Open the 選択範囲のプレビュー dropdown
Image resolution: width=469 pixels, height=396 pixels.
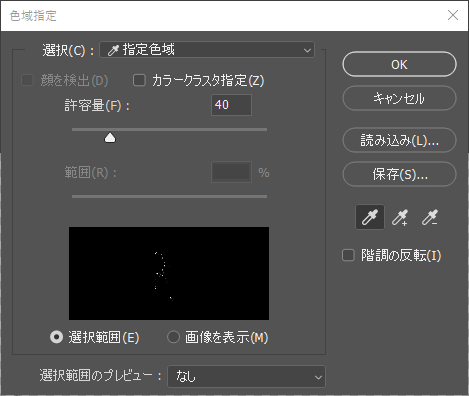pos(246,377)
